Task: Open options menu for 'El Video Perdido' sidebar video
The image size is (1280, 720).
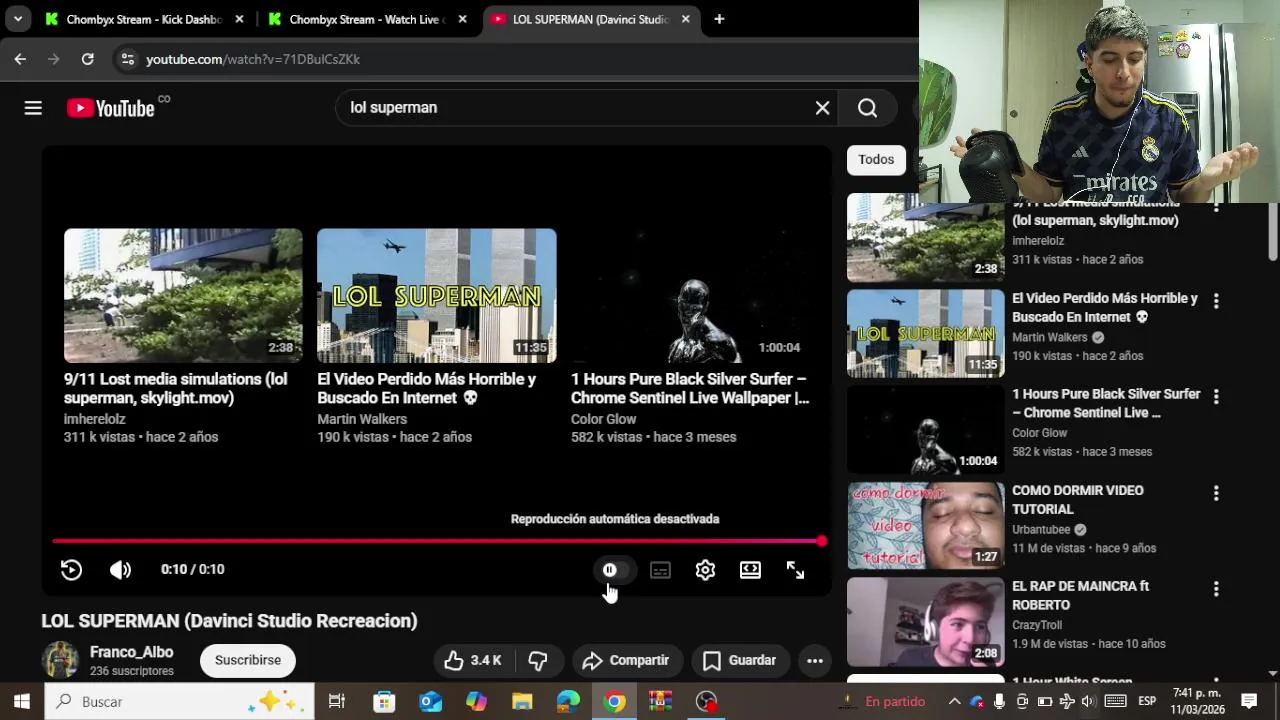Action: click(1216, 300)
